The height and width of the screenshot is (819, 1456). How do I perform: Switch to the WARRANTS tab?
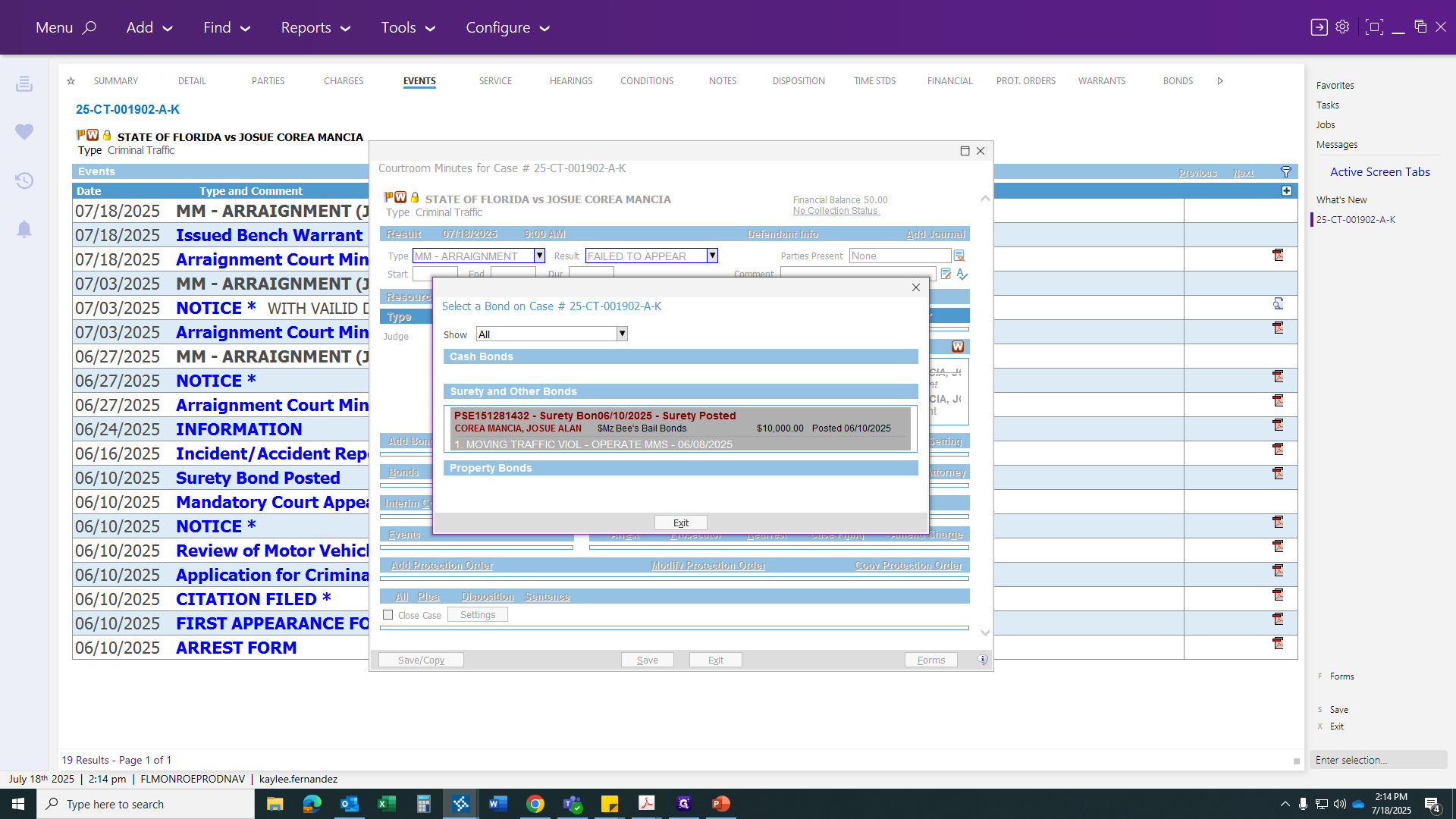point(1102,81)
